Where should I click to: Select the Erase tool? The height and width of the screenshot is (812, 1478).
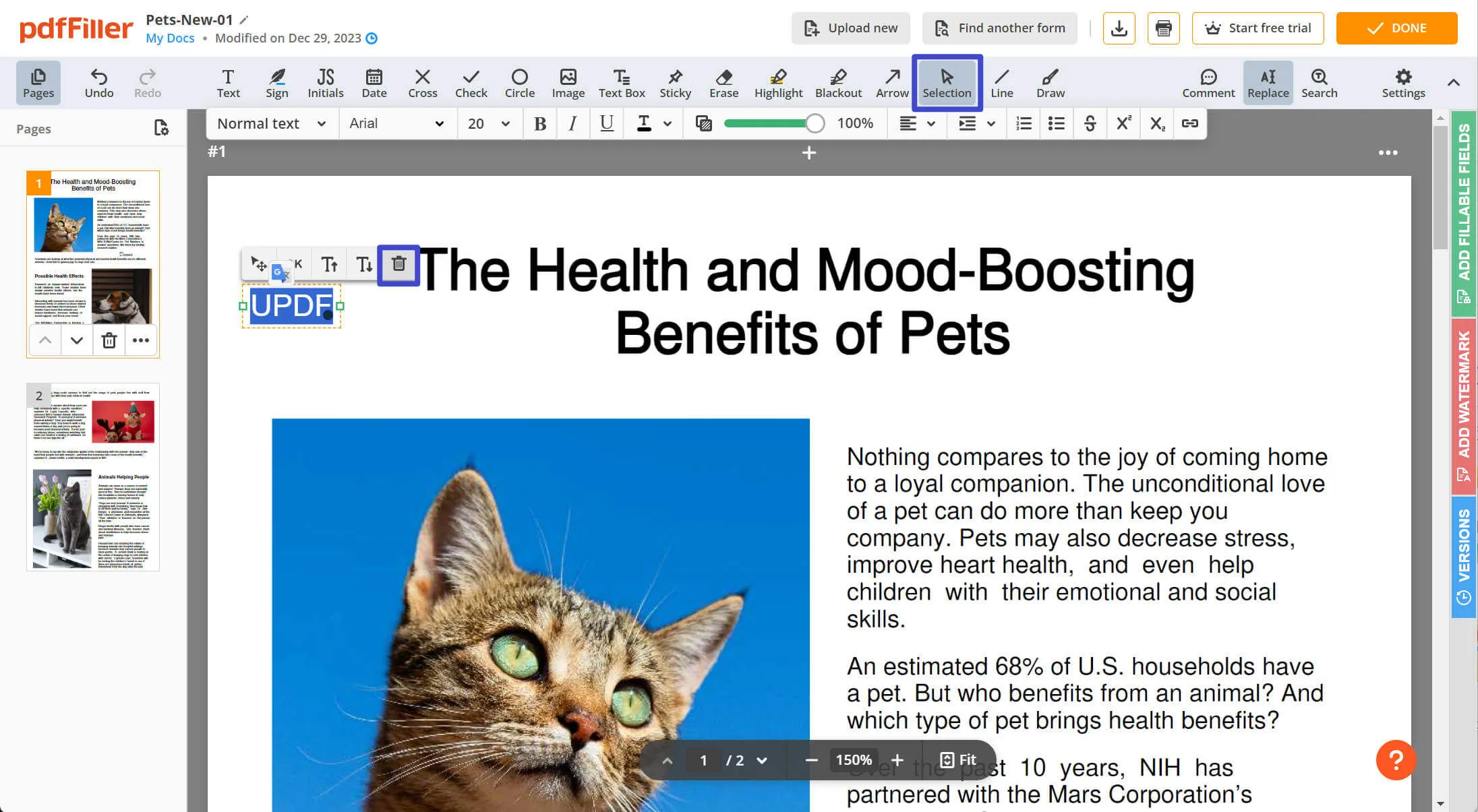pyautogui.click(x=724, y=82)
